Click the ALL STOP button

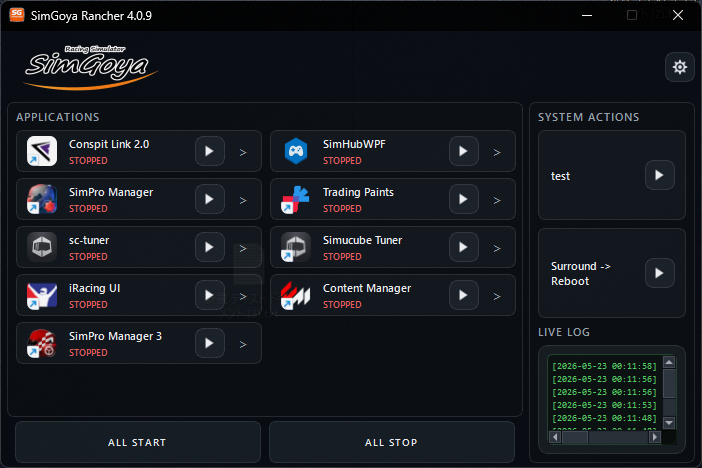(x=392, y=442)
